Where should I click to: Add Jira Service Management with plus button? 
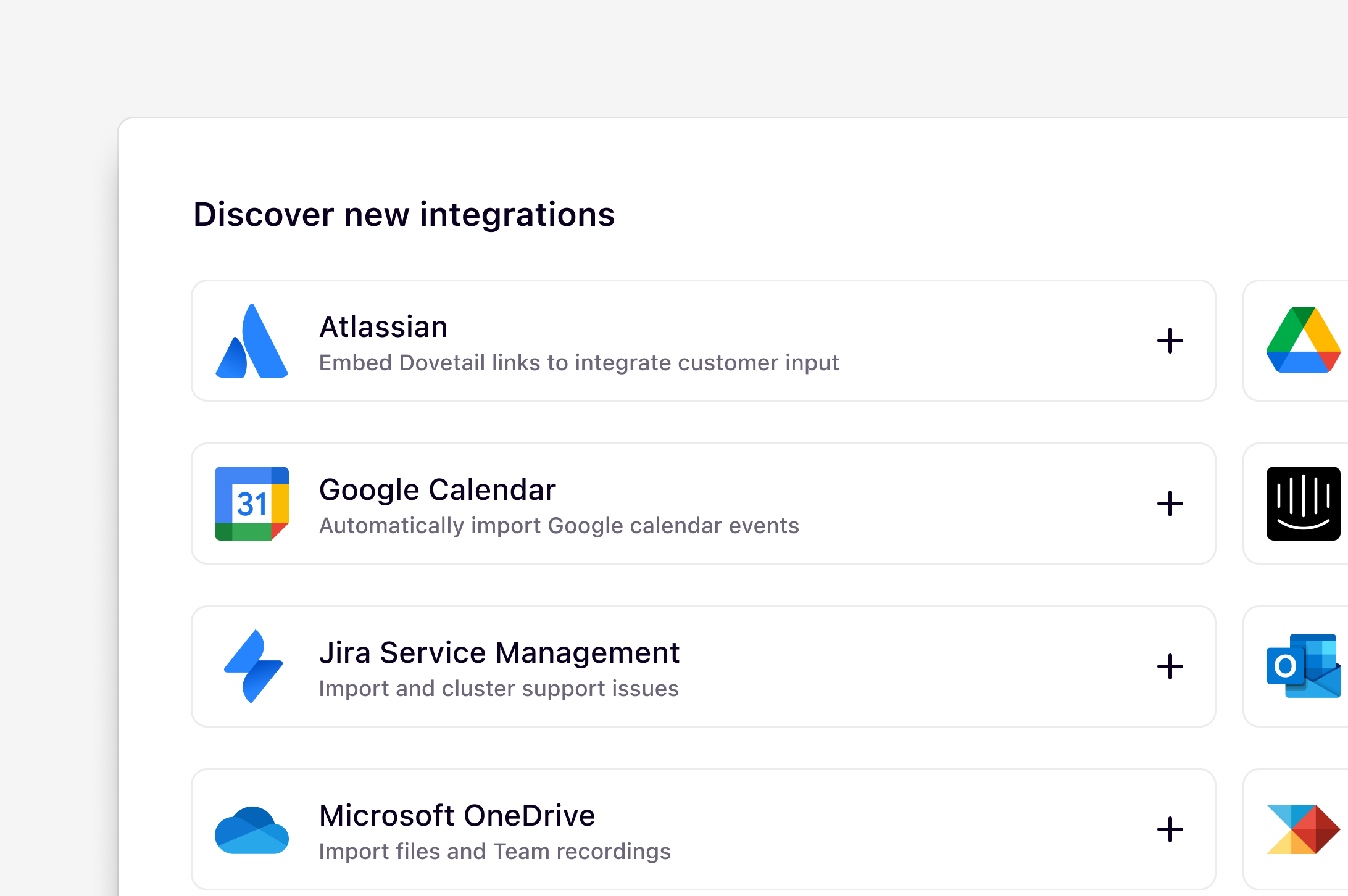point(1170,666)
